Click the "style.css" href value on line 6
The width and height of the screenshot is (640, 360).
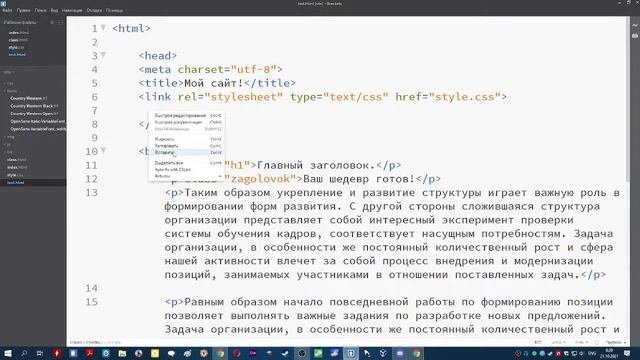[x=464, y=97]
